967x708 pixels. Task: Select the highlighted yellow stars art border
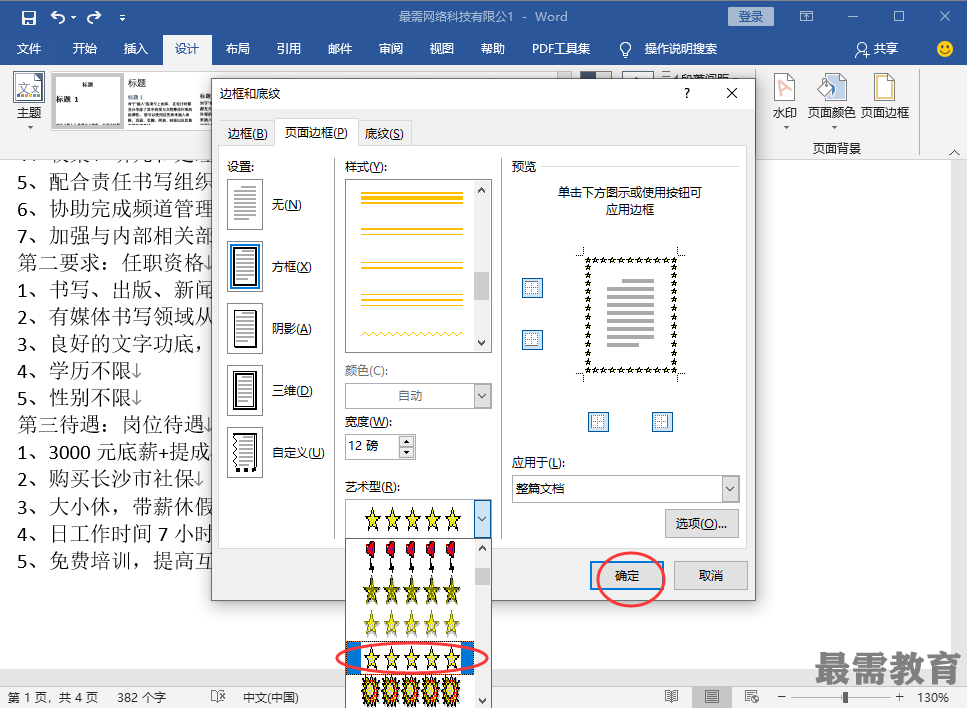coord(411,658)
